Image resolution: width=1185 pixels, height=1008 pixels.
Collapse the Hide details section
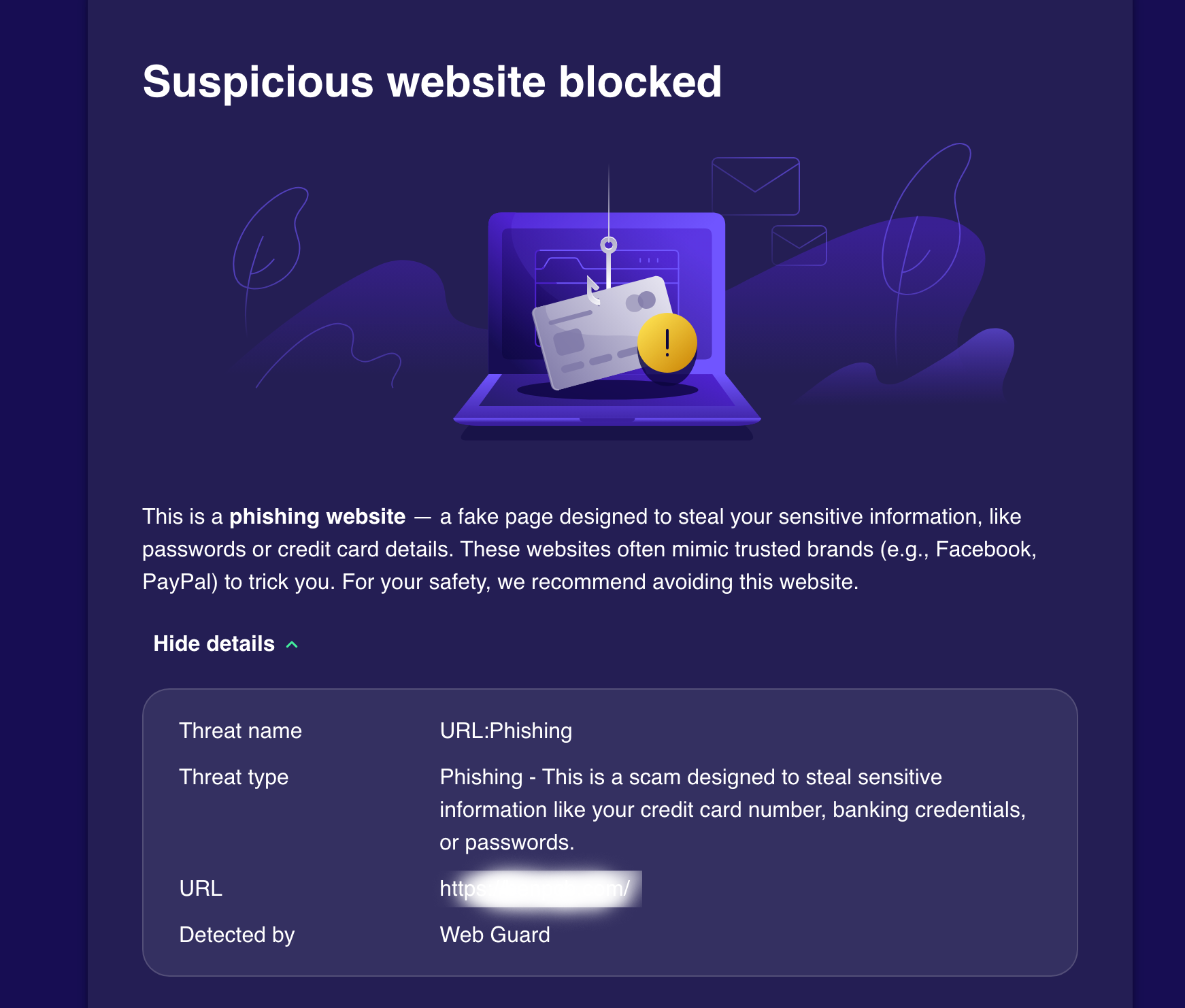tap(214, 643)
